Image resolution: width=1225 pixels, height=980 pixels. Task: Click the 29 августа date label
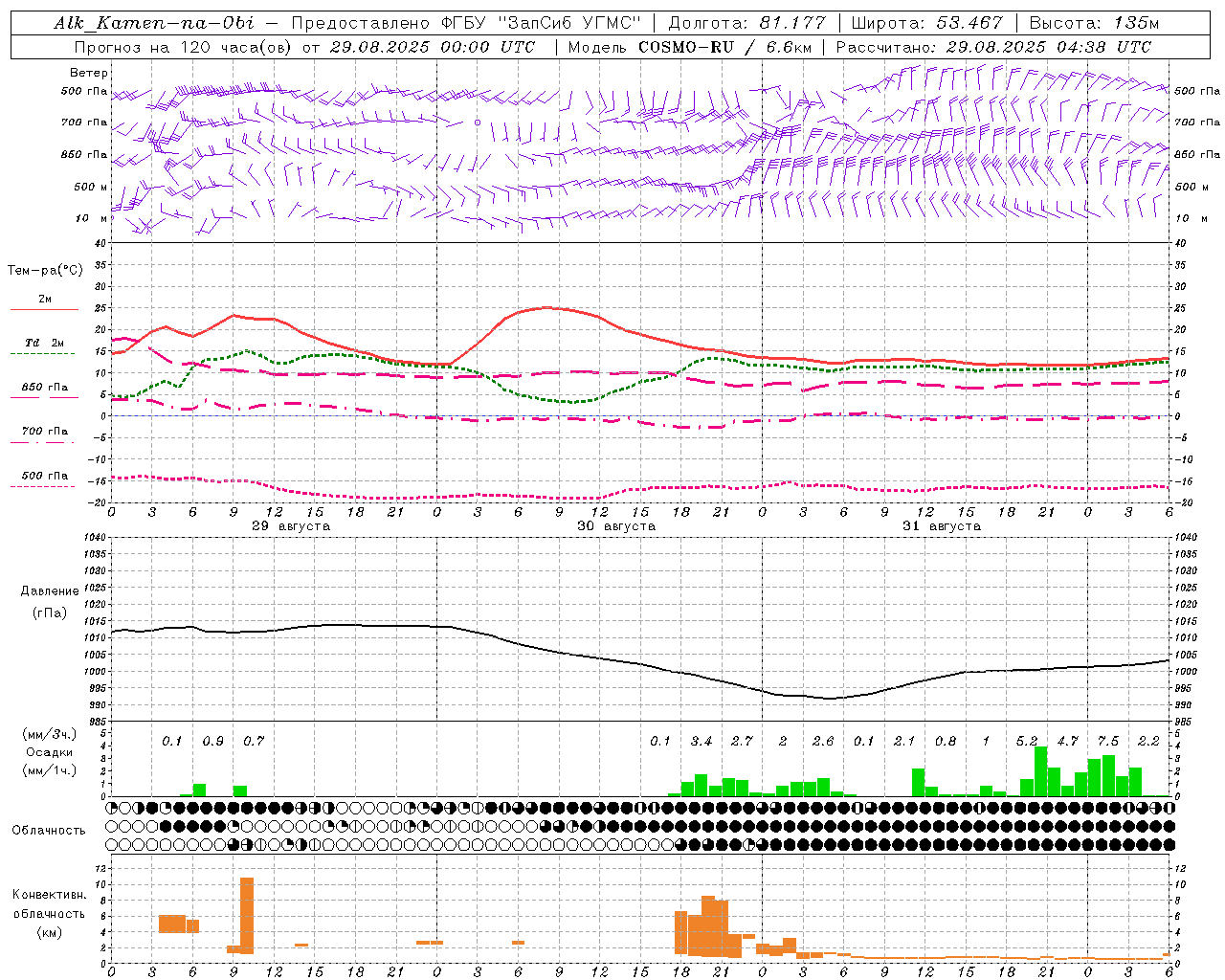tap(291, 526)
